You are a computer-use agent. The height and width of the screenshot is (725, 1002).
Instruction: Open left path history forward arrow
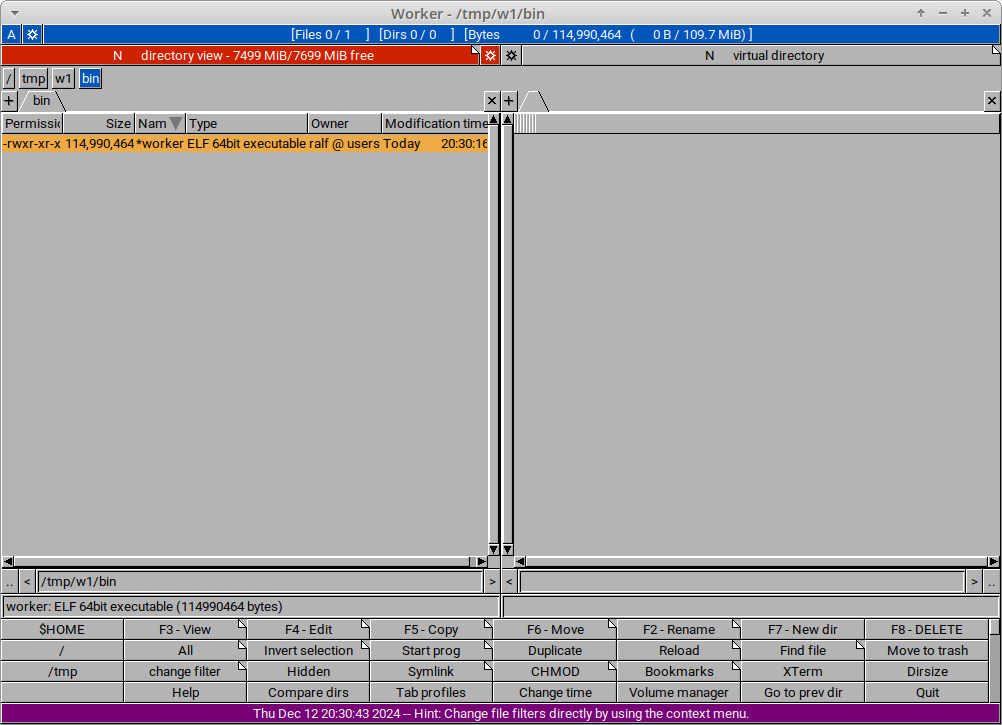click(492, 581)
